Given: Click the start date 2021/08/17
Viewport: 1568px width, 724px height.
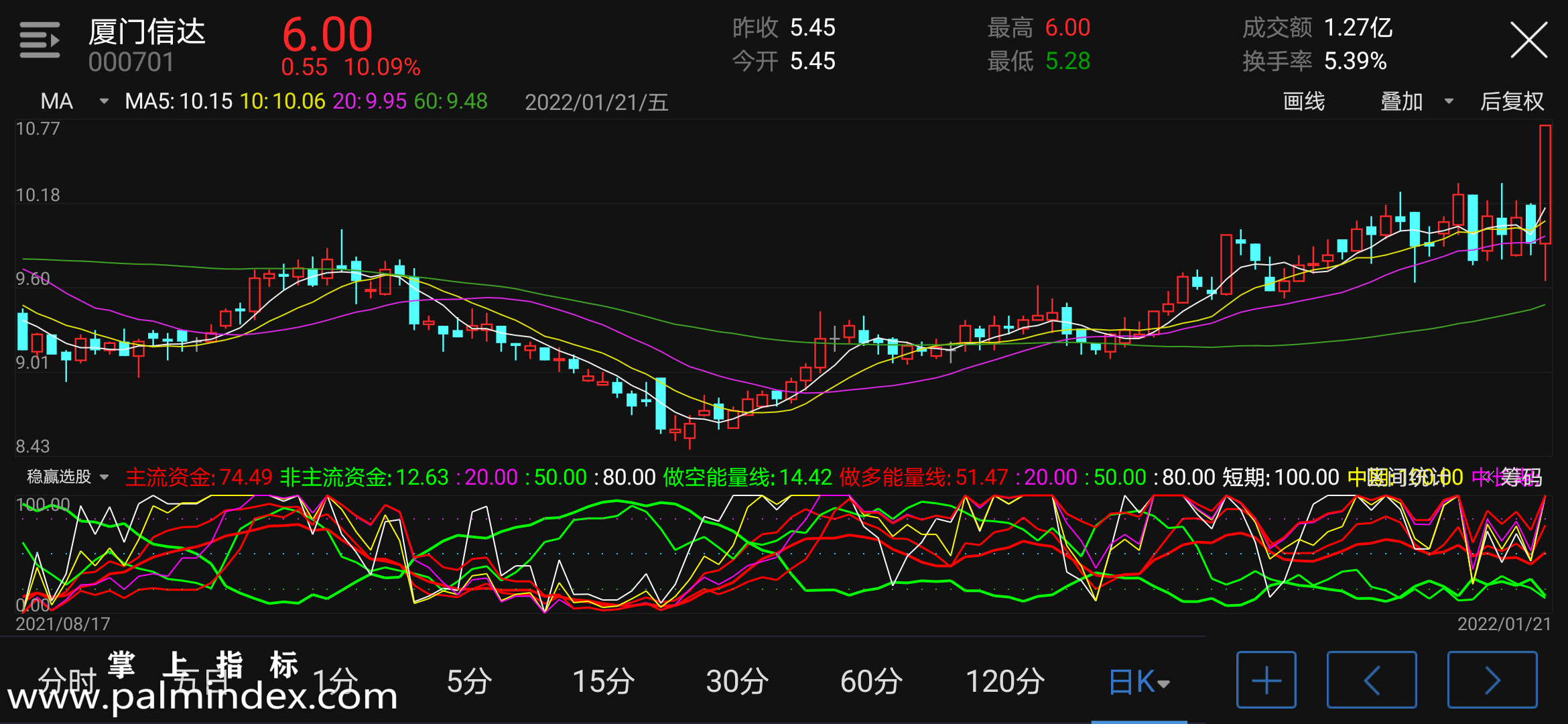Looking at the screenshot, I should pyautogui.click(x=63, y=624).
